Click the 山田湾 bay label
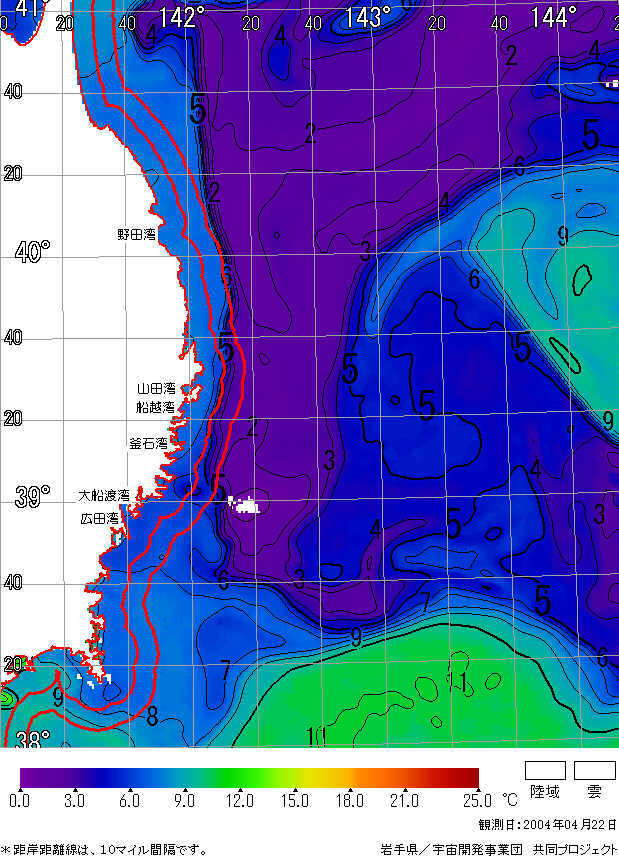The image size is (619, 858). 156,389
